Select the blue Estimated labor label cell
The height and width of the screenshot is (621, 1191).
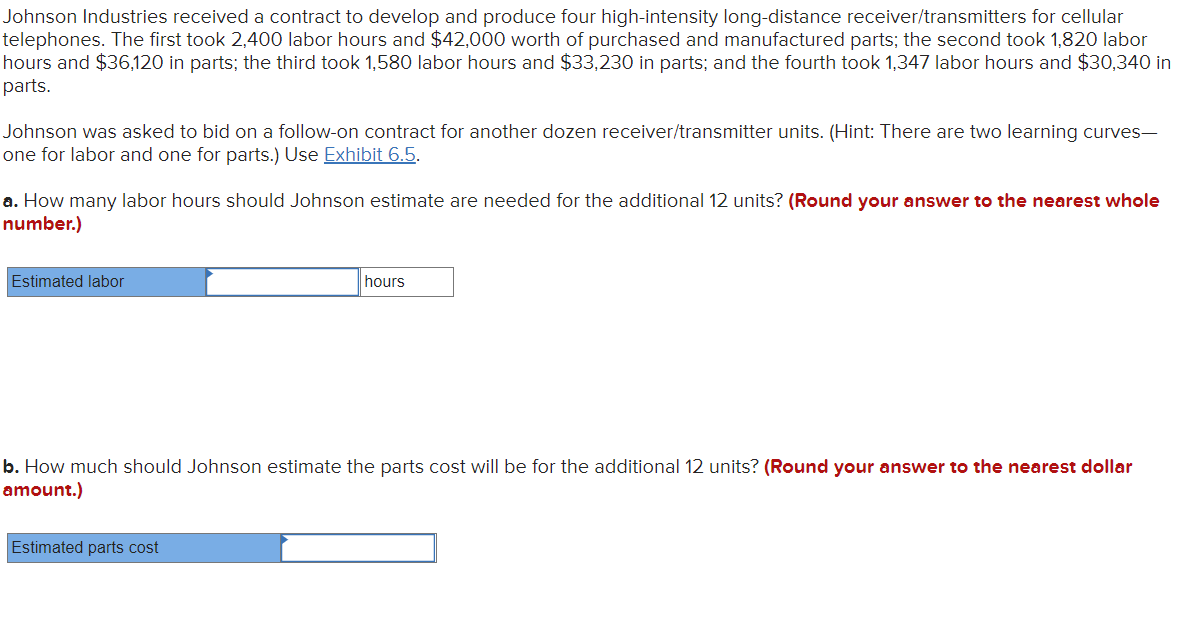click(x=100, y=281)
